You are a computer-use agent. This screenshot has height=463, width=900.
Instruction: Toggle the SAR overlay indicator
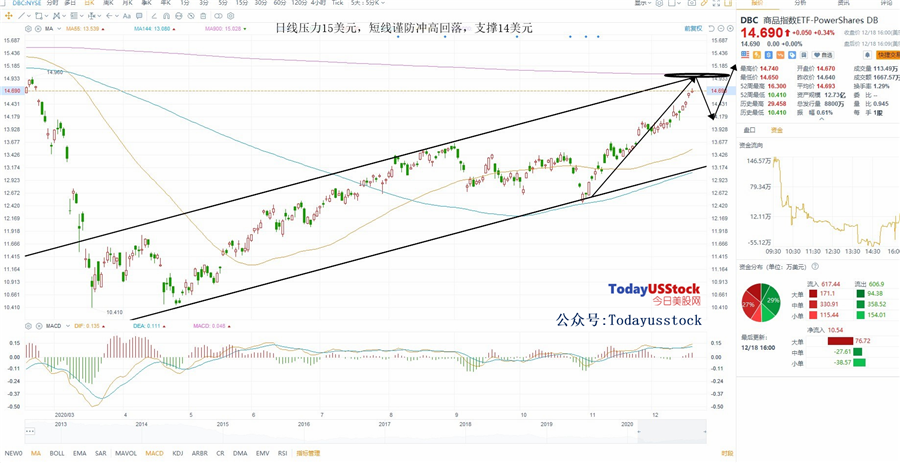(x=100, y=453)
